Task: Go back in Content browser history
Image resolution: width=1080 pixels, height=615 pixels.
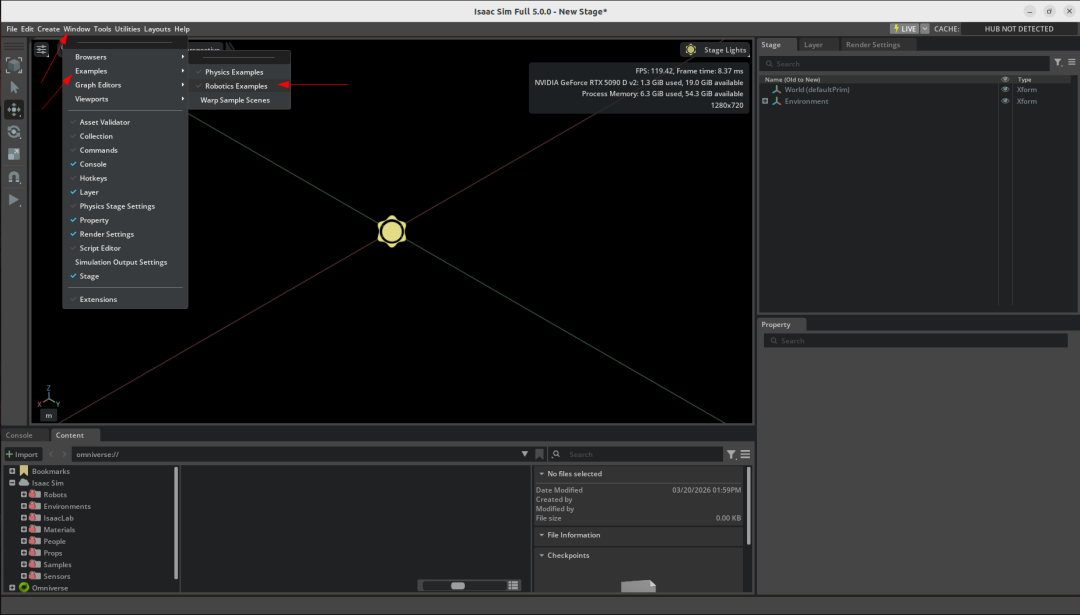Action: pyautogui.click(x=51, y=454)
